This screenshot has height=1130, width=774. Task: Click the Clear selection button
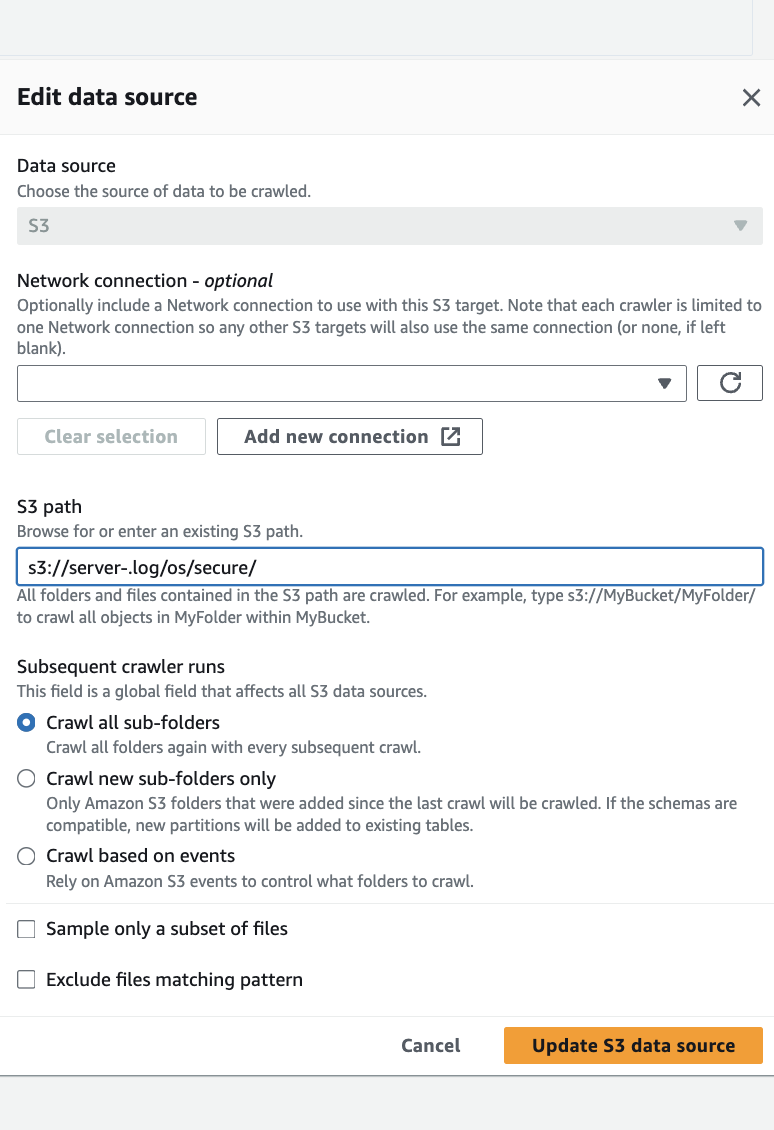pos(111,437)
